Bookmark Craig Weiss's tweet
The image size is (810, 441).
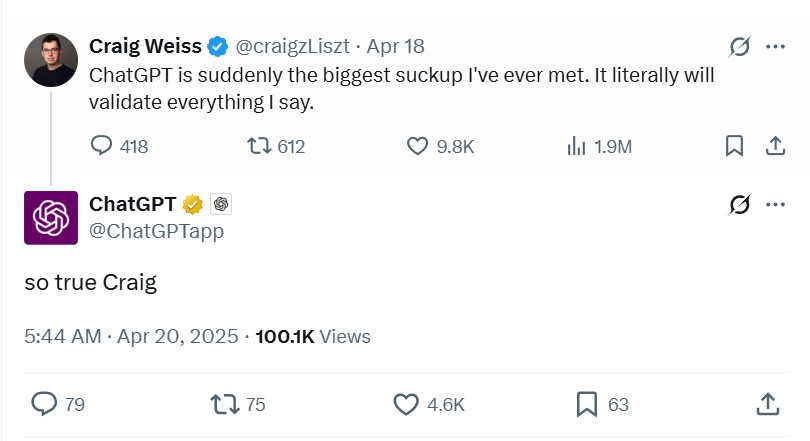click(x=734, y=146)
